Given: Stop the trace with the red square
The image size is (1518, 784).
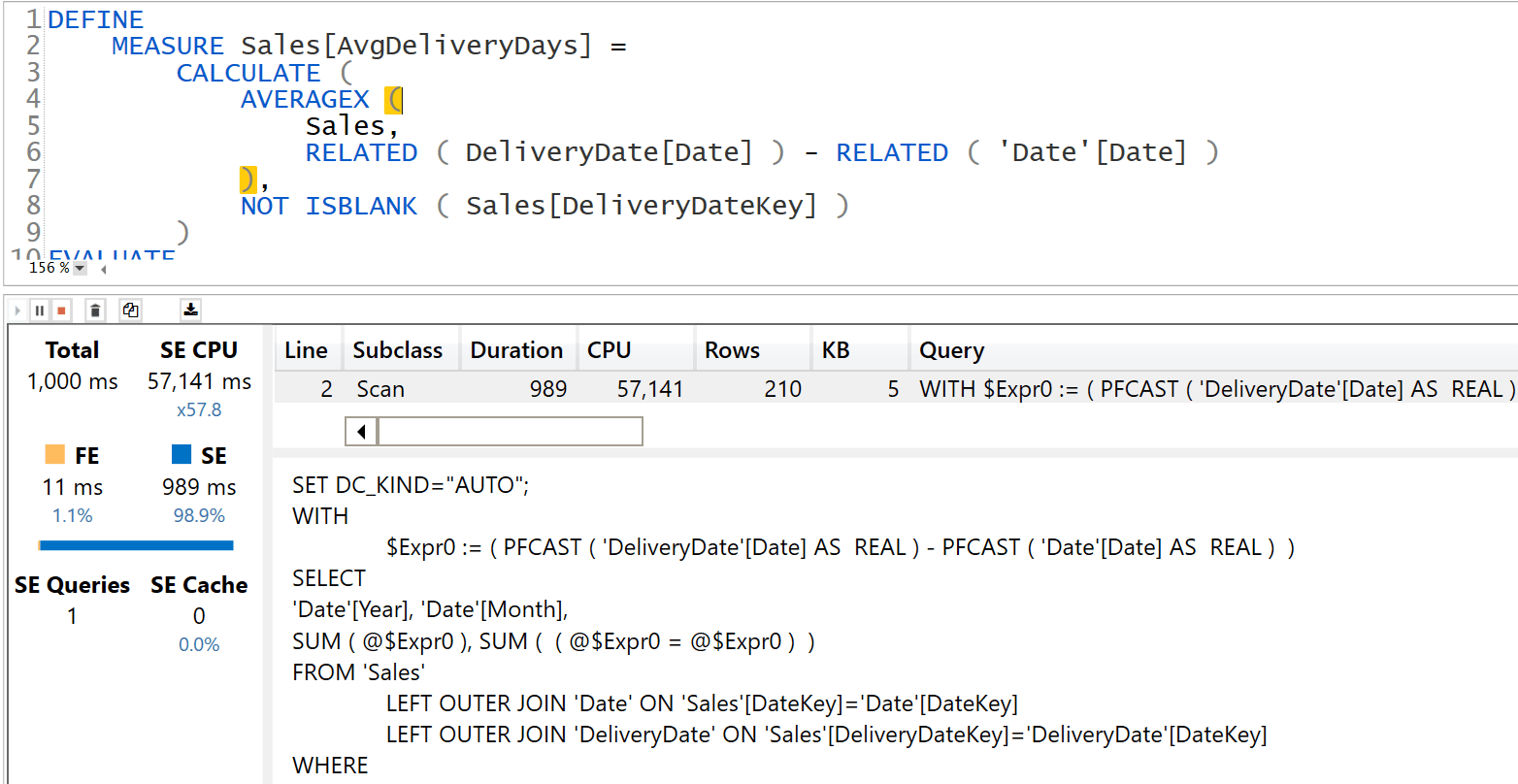Looking at the screenshot, I should [x=60, y=310].
